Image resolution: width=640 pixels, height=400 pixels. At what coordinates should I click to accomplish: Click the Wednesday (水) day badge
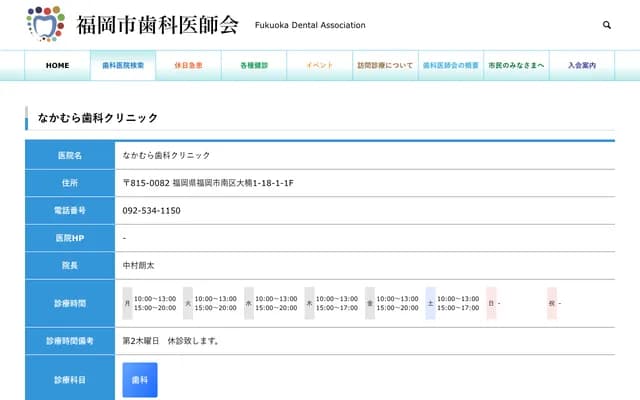pos(249,302)
